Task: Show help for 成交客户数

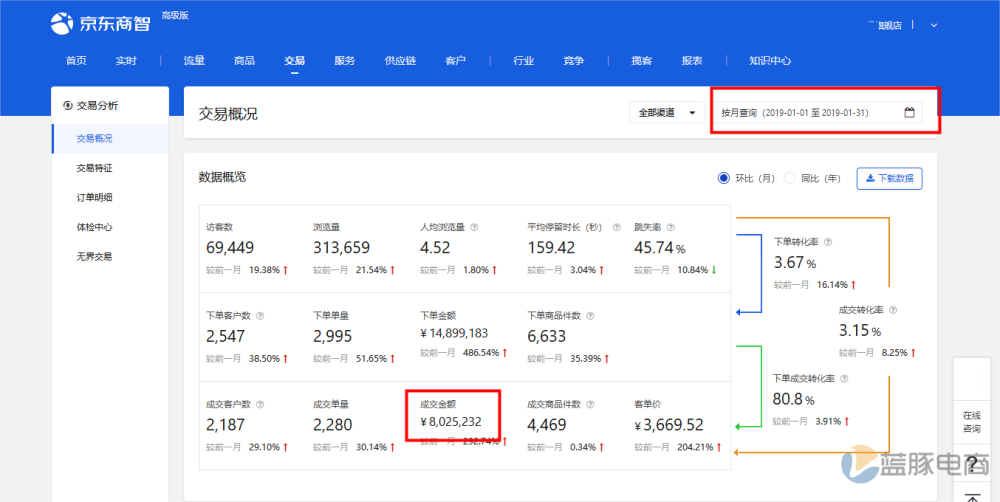Action: (x=260, y=404)
